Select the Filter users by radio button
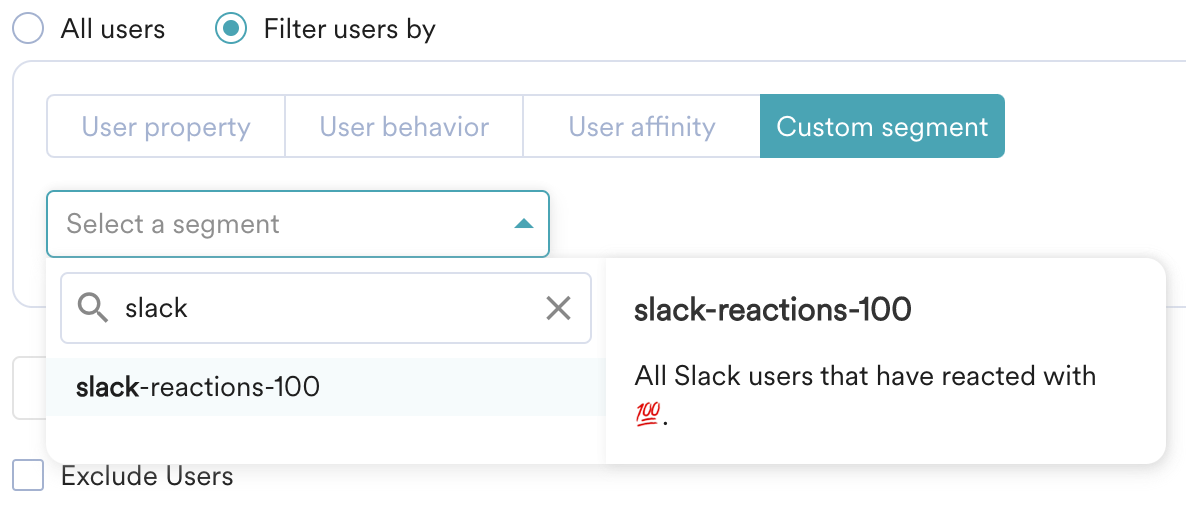1186x512 pixels. 231,29
